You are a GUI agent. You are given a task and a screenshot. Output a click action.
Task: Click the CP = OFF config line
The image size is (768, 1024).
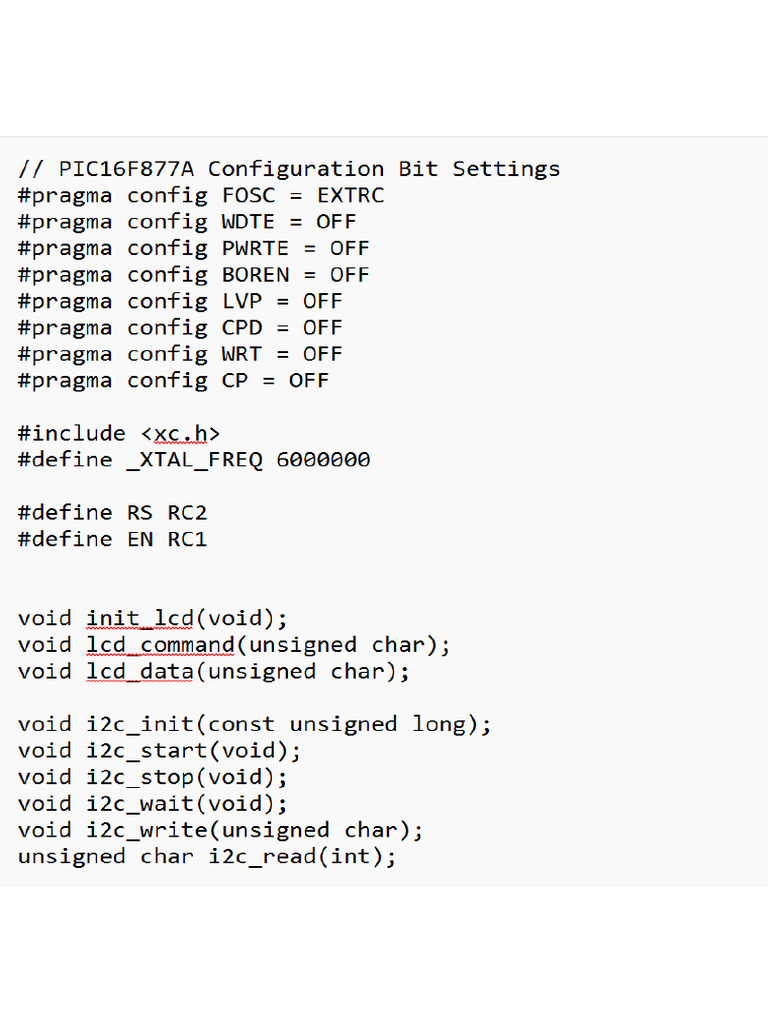(173, 380)
